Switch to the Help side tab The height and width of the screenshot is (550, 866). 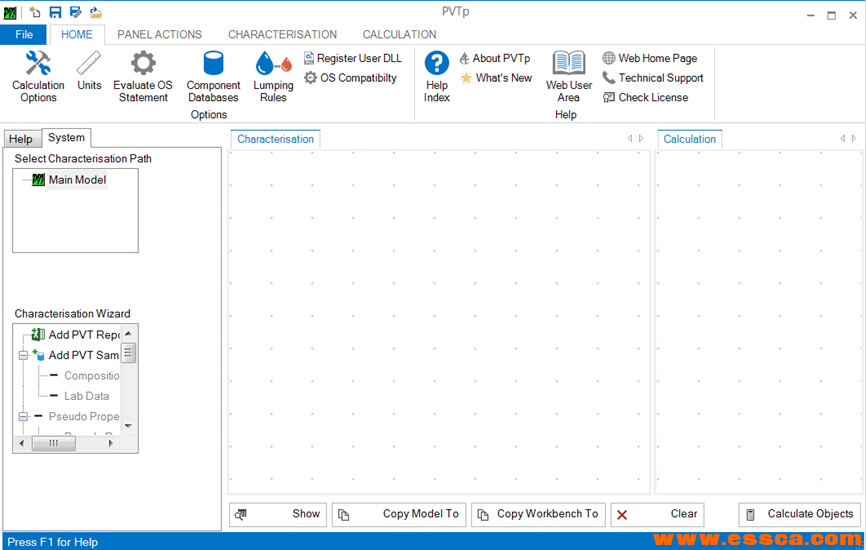point(21,139)
